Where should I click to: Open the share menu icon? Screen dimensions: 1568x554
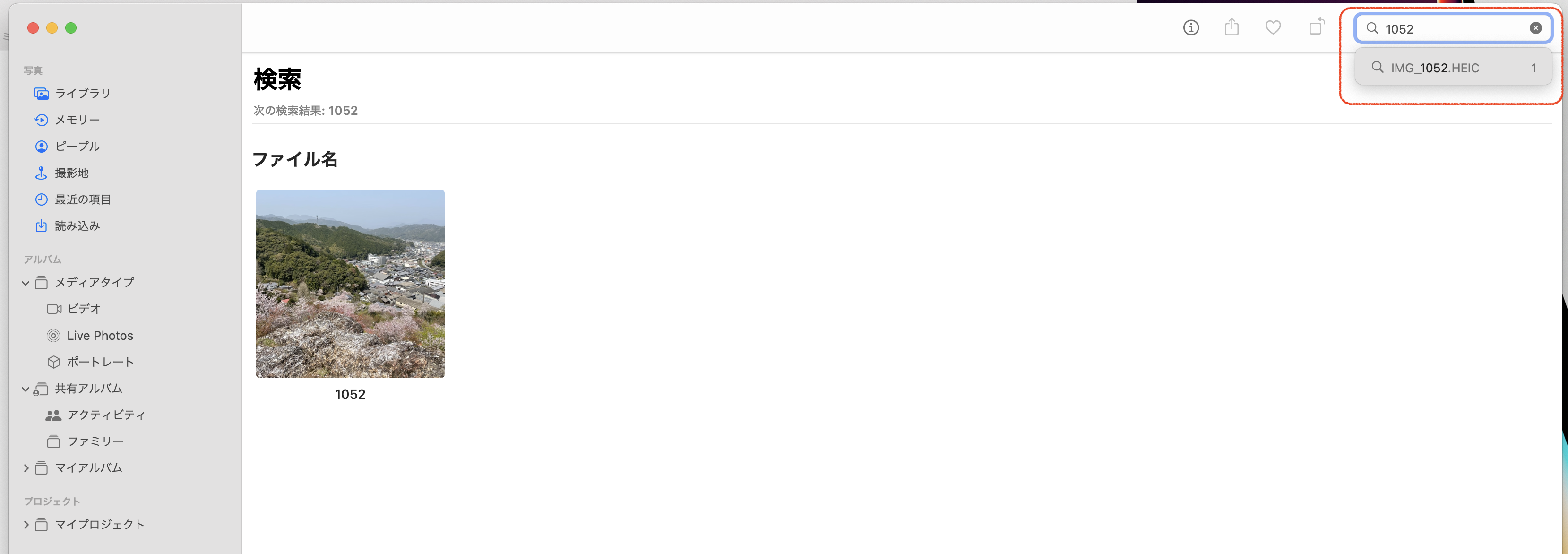pyautogui.click(x=1232, y=27)
